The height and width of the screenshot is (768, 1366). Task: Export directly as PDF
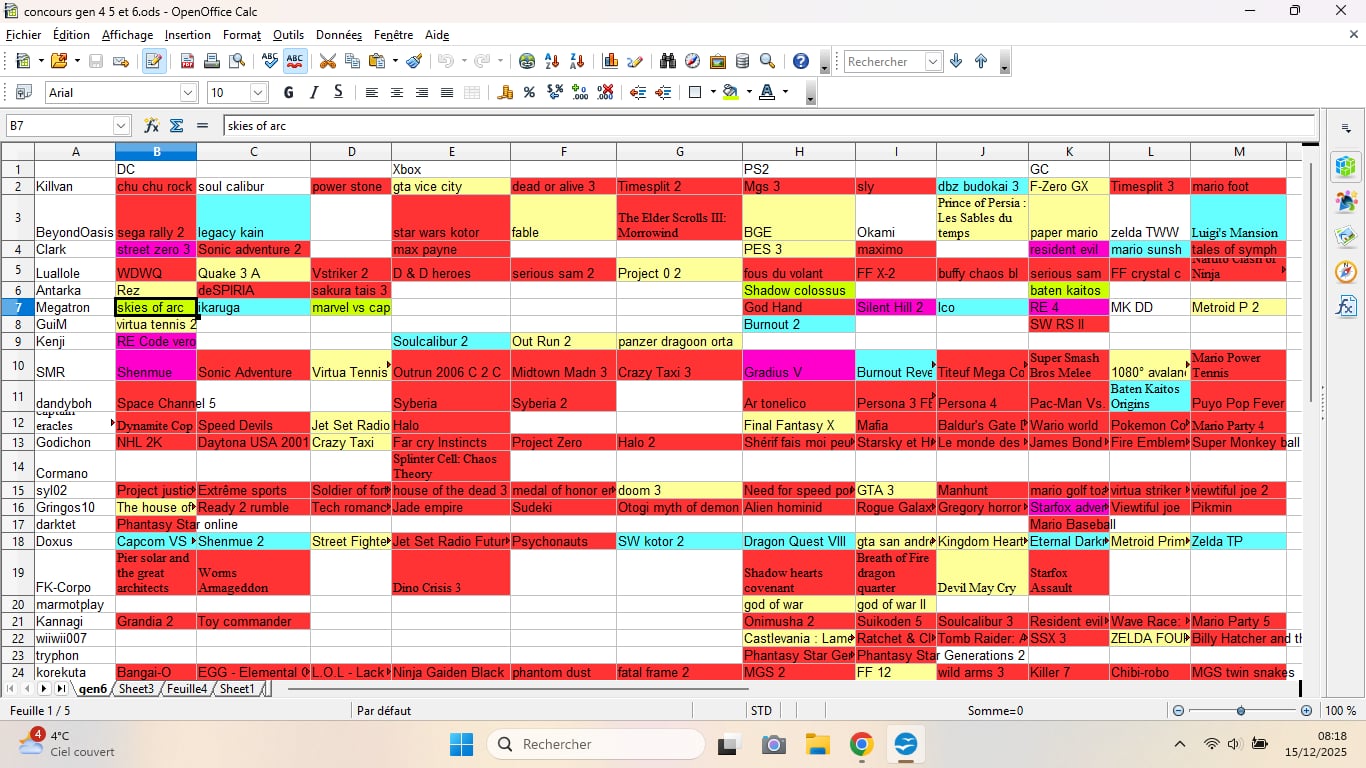click(x=187, y=61)
